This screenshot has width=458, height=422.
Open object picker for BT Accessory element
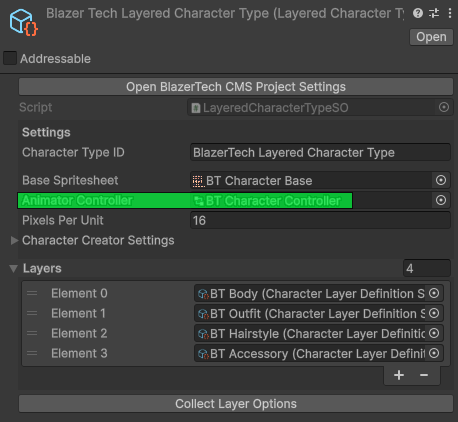coord(434,353)
